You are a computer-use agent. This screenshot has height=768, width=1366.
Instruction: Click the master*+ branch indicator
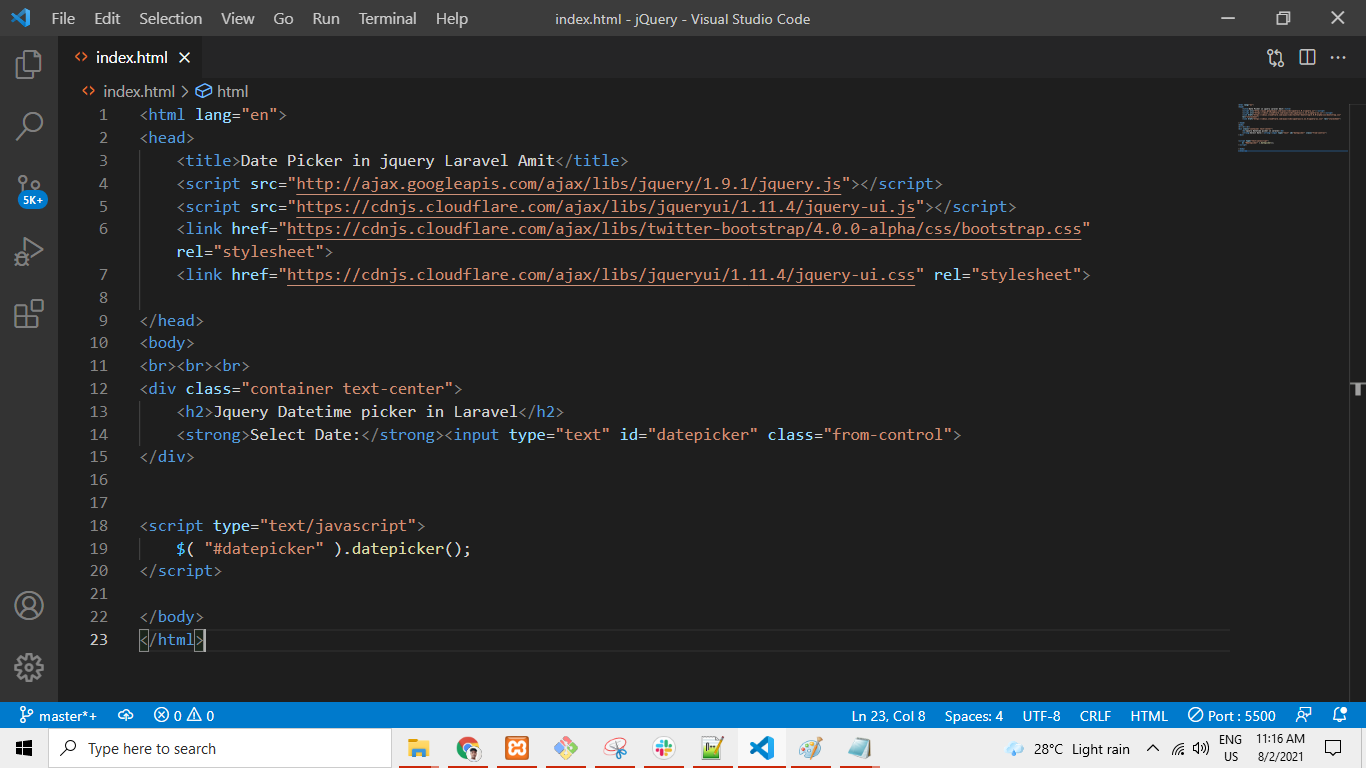tap(59, 716)
